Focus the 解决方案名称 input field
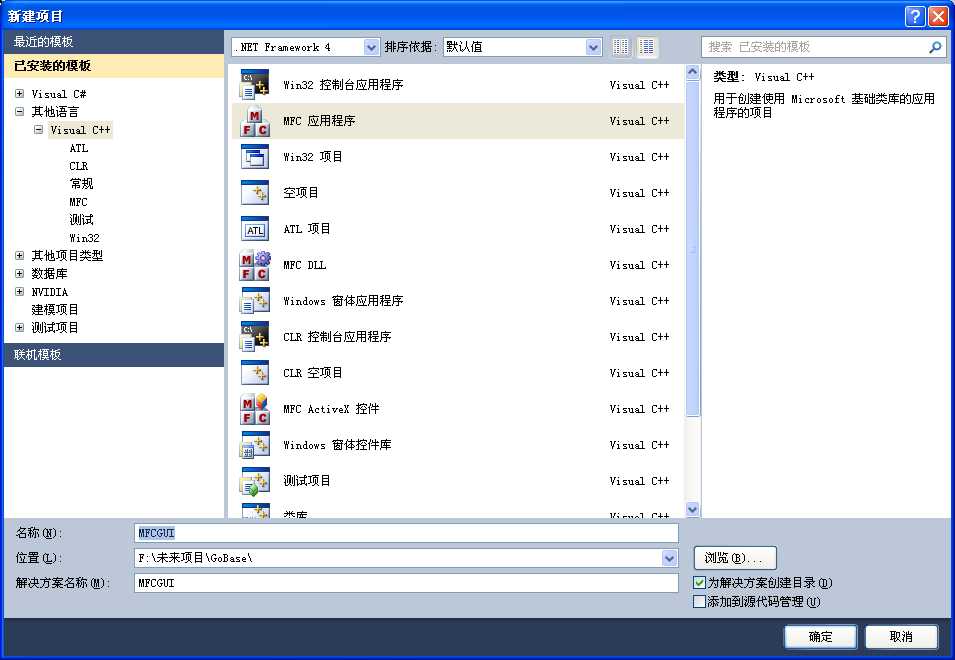 [406, 583]
